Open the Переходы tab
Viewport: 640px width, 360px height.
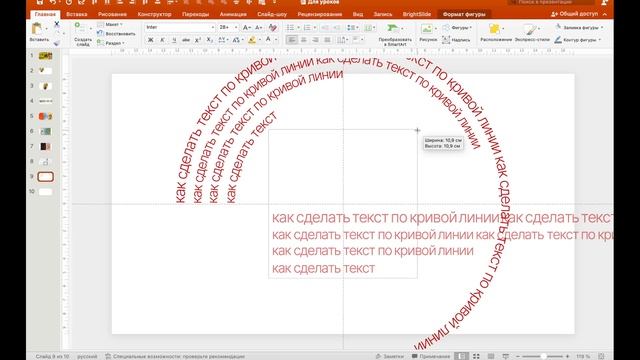pyautogui.click(x=196, y=14)
